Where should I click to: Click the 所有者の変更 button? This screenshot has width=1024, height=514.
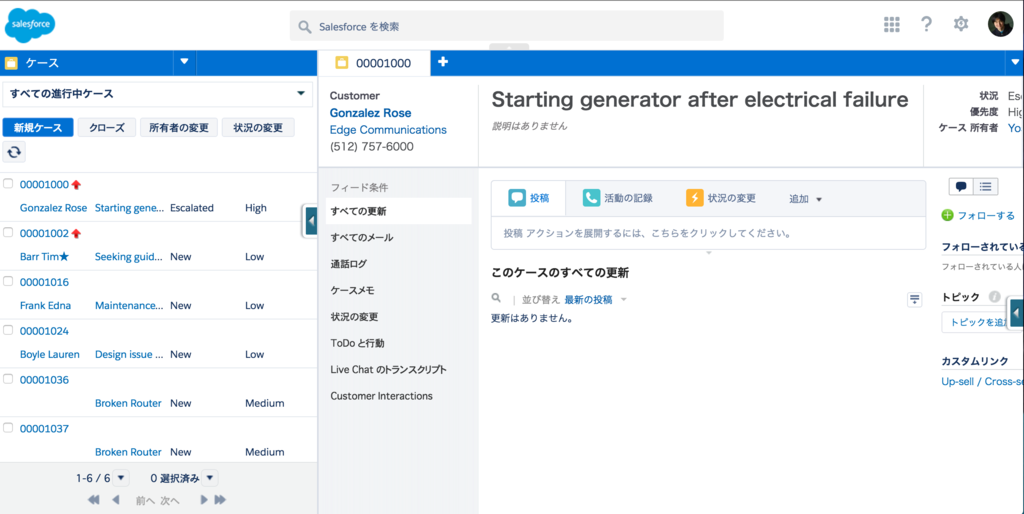click(x=179, y=127)
